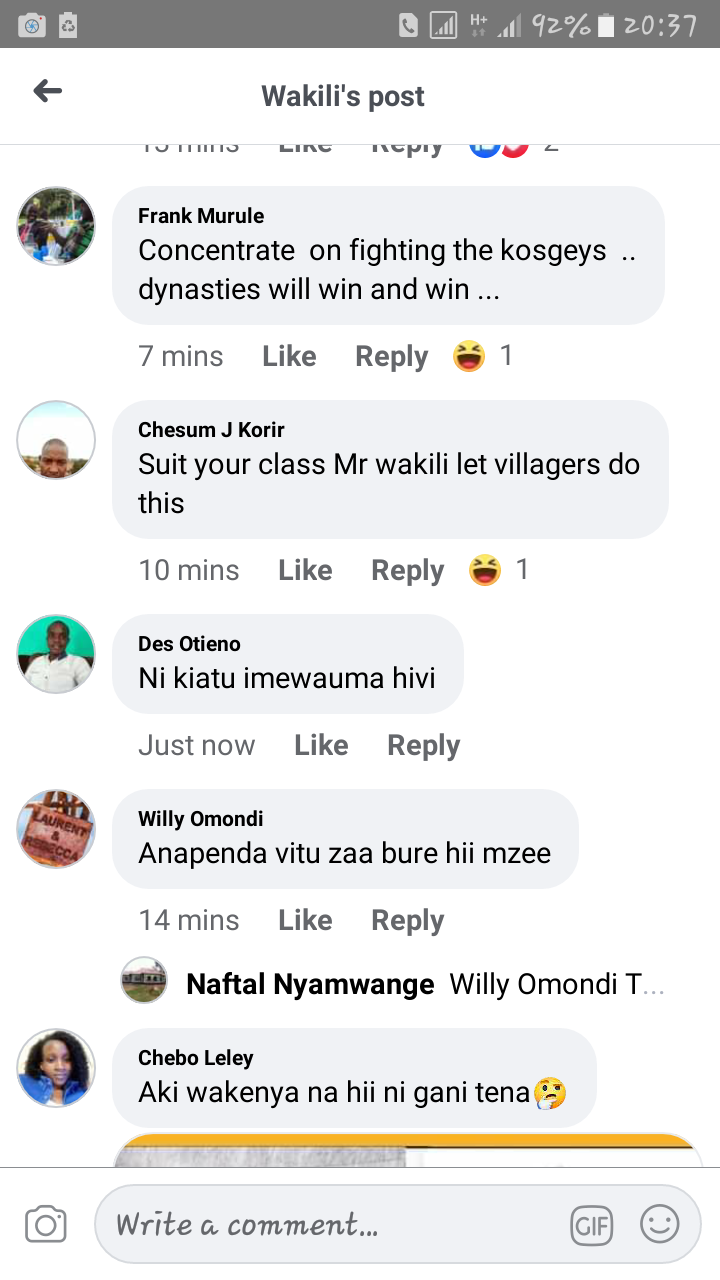Open Des Otieno's profile picture

(x=56, y=654)
